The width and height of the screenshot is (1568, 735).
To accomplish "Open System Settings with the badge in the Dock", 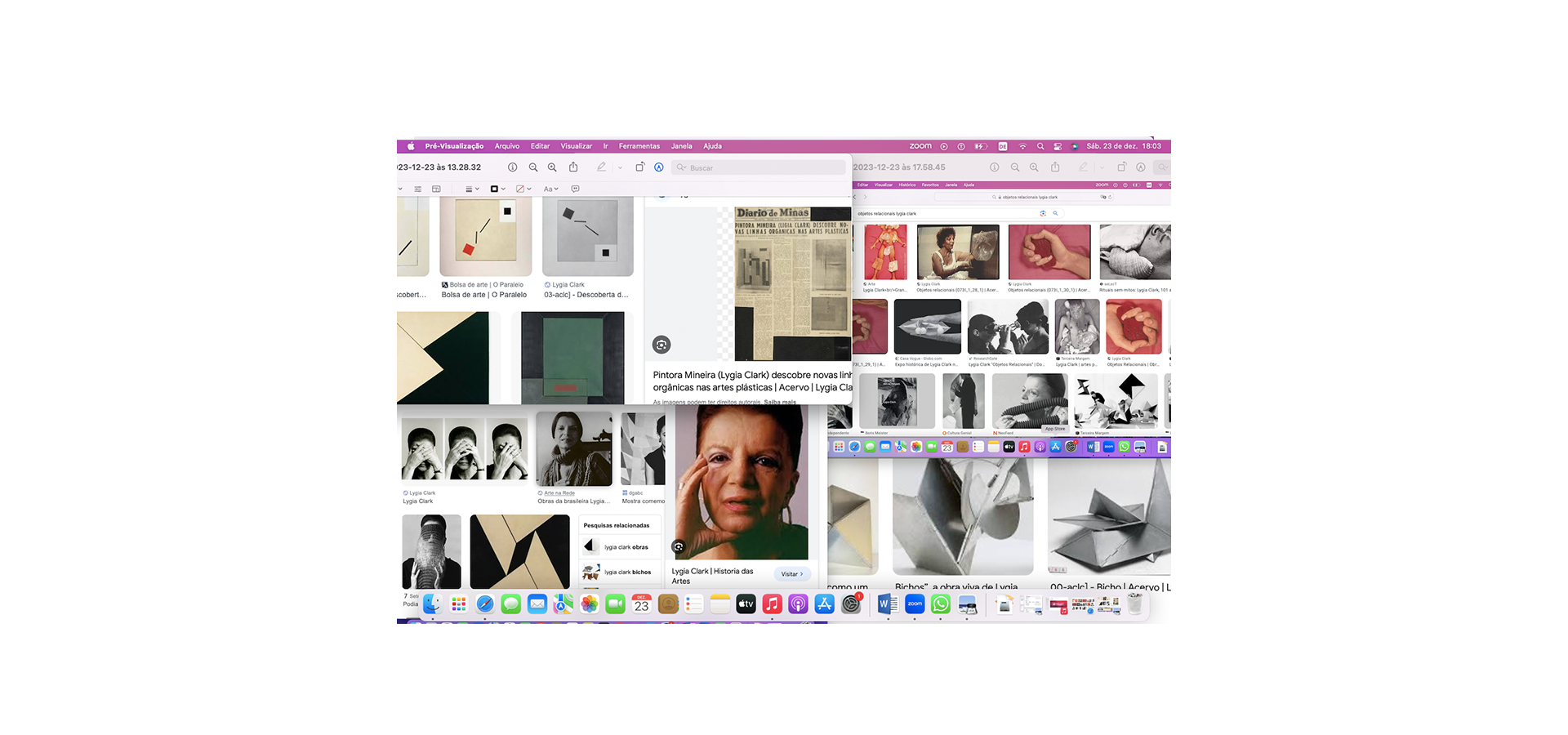I will point(851,604).
